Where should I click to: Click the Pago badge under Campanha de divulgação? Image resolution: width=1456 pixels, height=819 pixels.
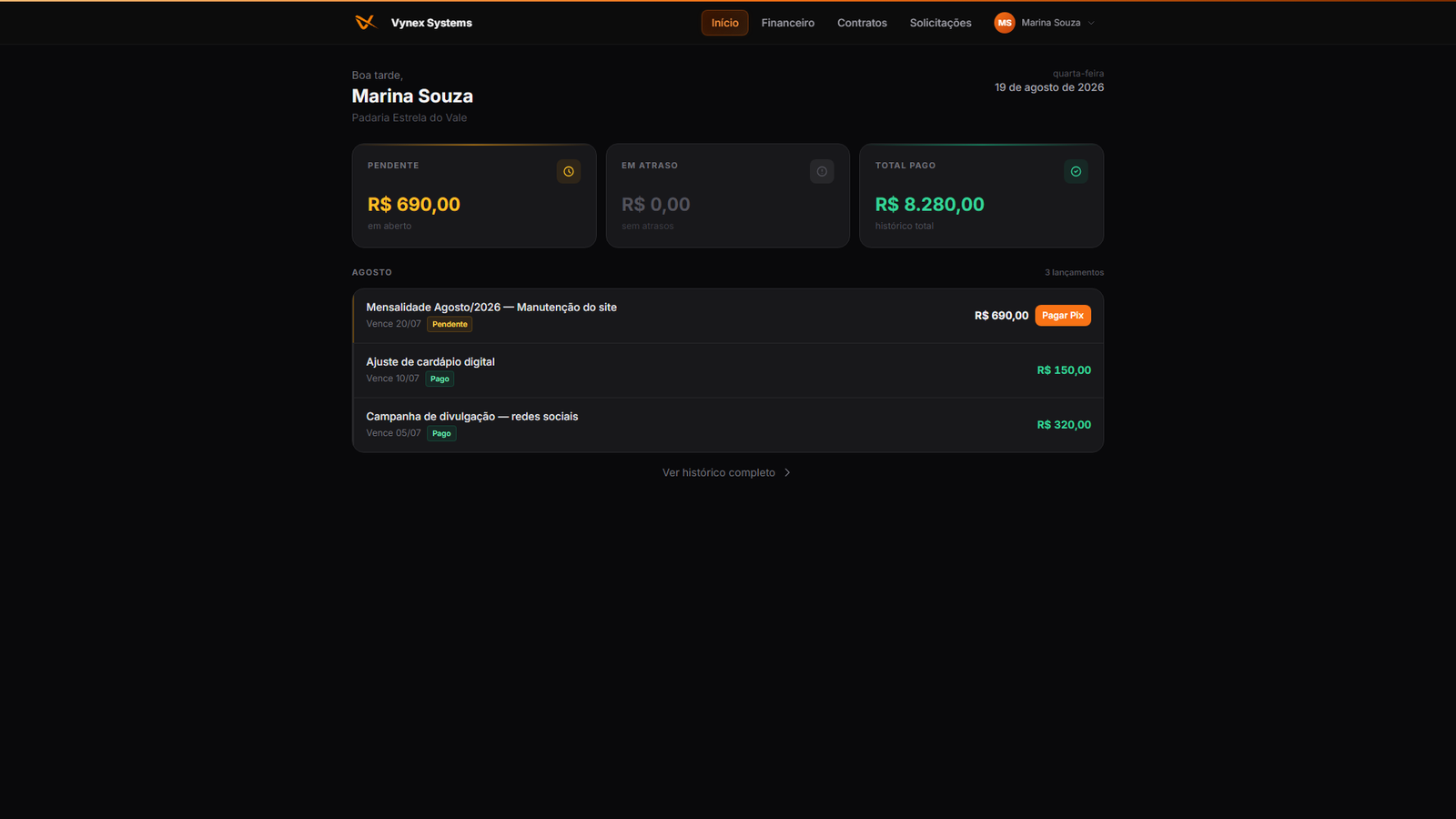coord(441,433)
